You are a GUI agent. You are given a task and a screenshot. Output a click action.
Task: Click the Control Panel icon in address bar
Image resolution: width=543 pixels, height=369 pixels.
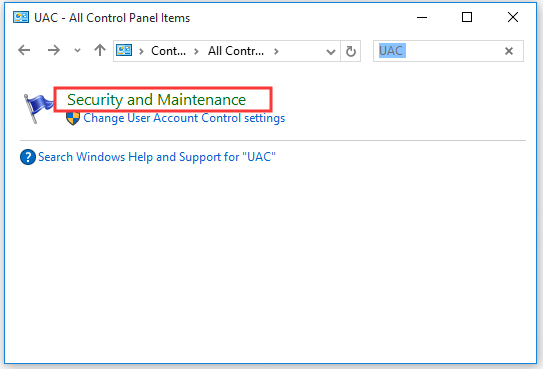click(x=124, y=51)
